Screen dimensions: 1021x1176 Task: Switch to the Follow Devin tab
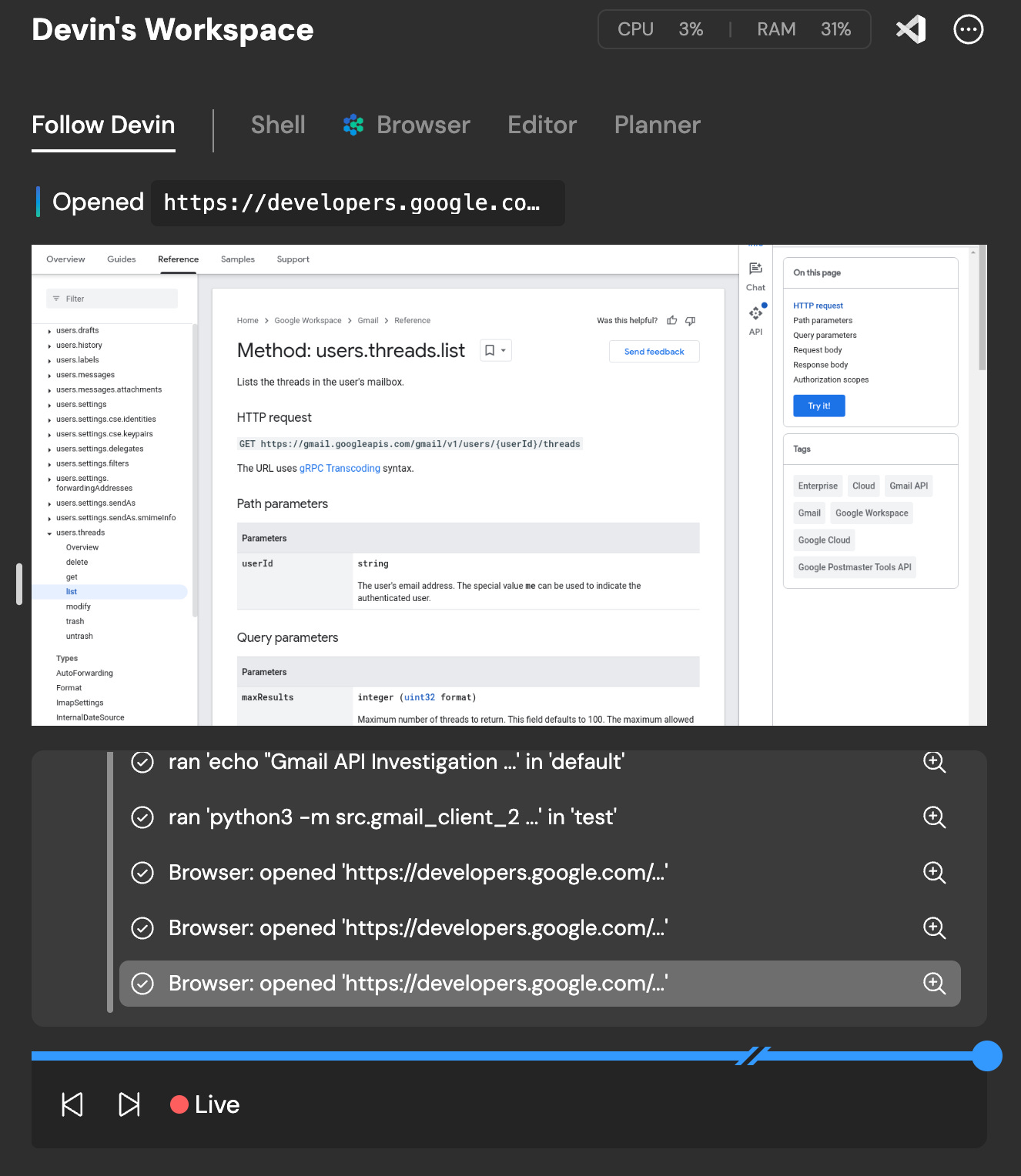coord(103,125)
